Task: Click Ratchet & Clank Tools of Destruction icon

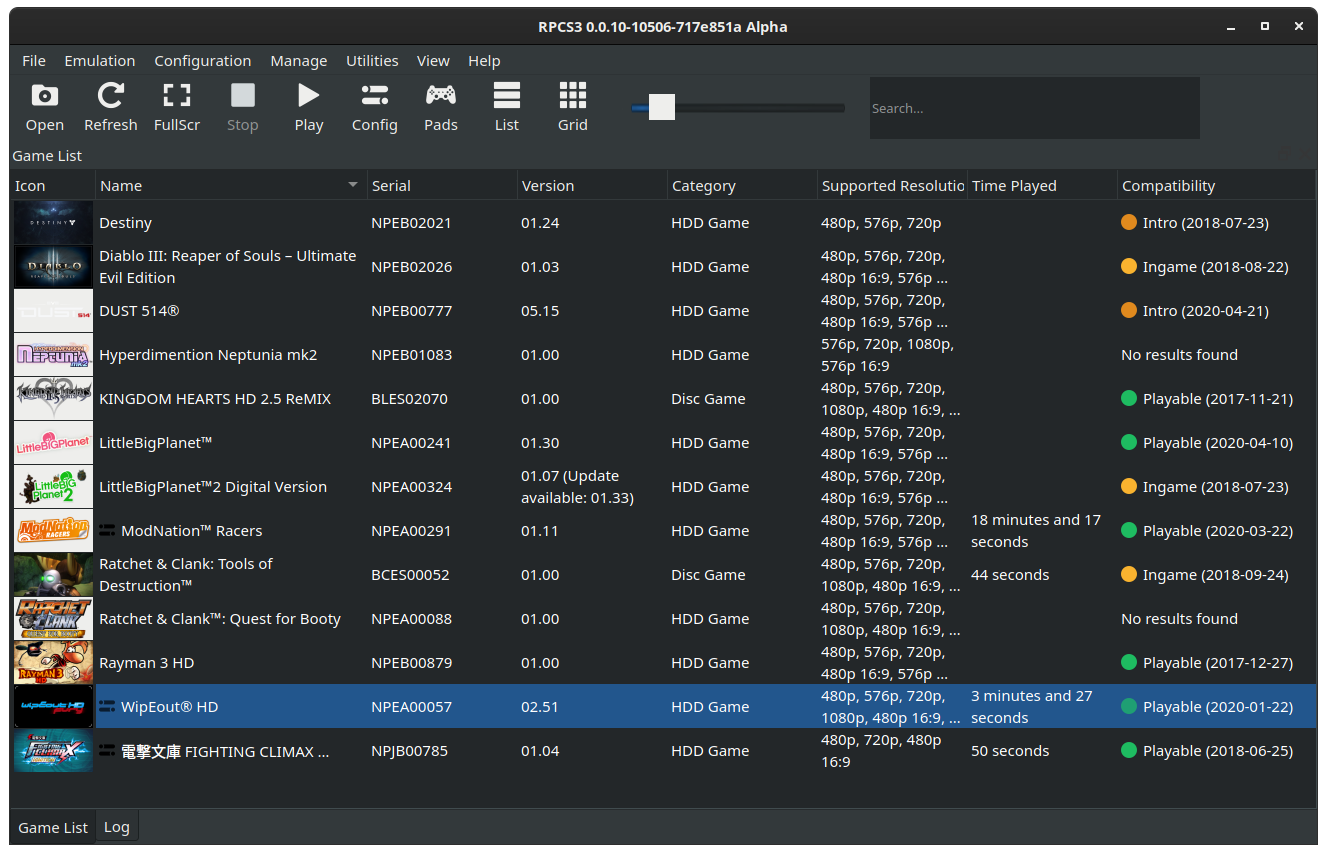Action: pos(54,575)
